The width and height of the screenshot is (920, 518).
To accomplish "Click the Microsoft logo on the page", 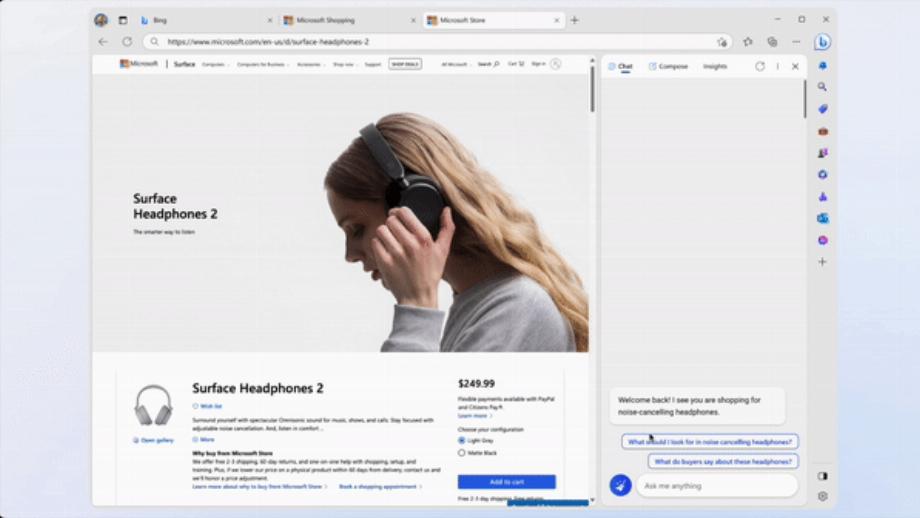I will (138, 63).
